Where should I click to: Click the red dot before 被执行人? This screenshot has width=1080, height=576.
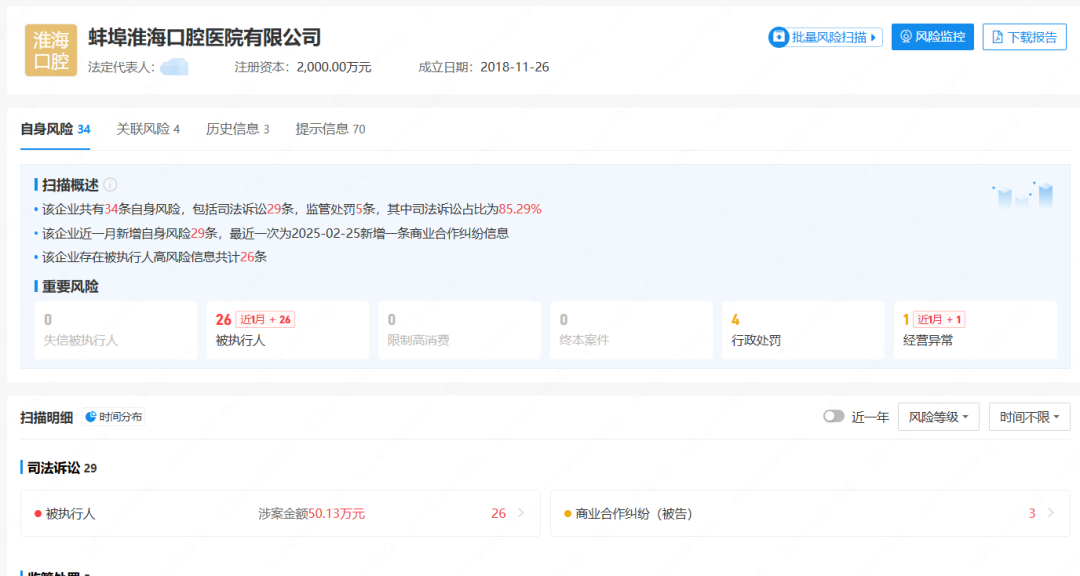click(38, 514)
